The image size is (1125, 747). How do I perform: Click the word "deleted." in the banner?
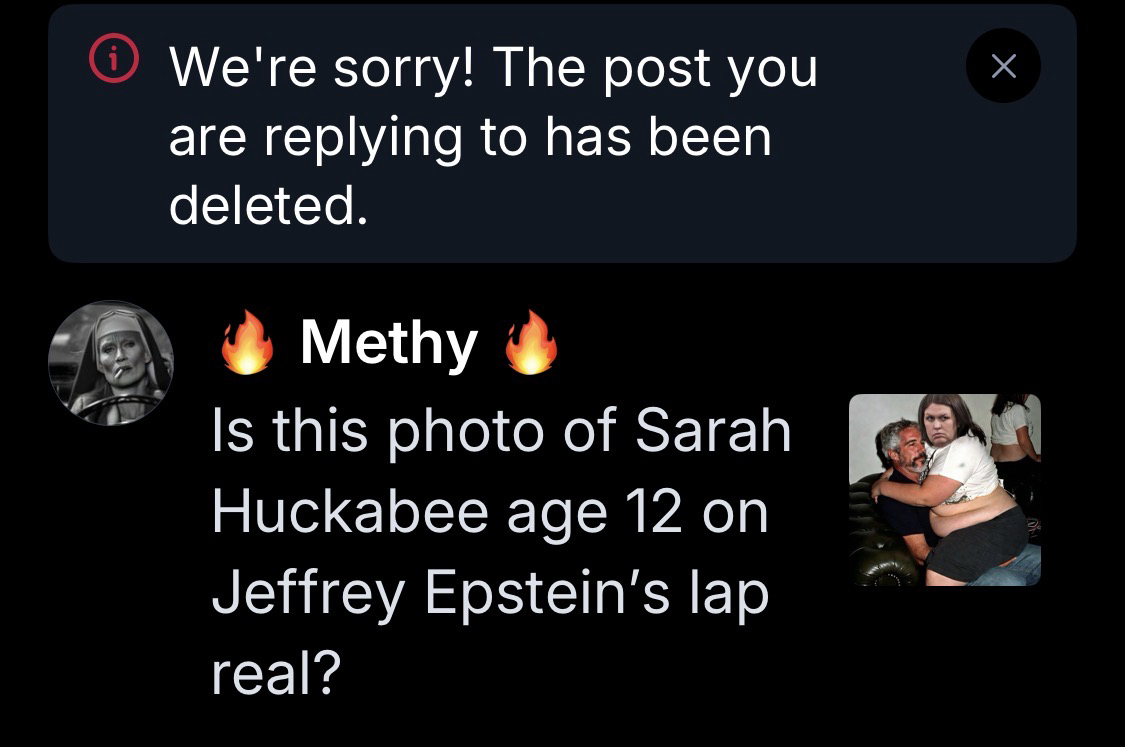point(263,204)
